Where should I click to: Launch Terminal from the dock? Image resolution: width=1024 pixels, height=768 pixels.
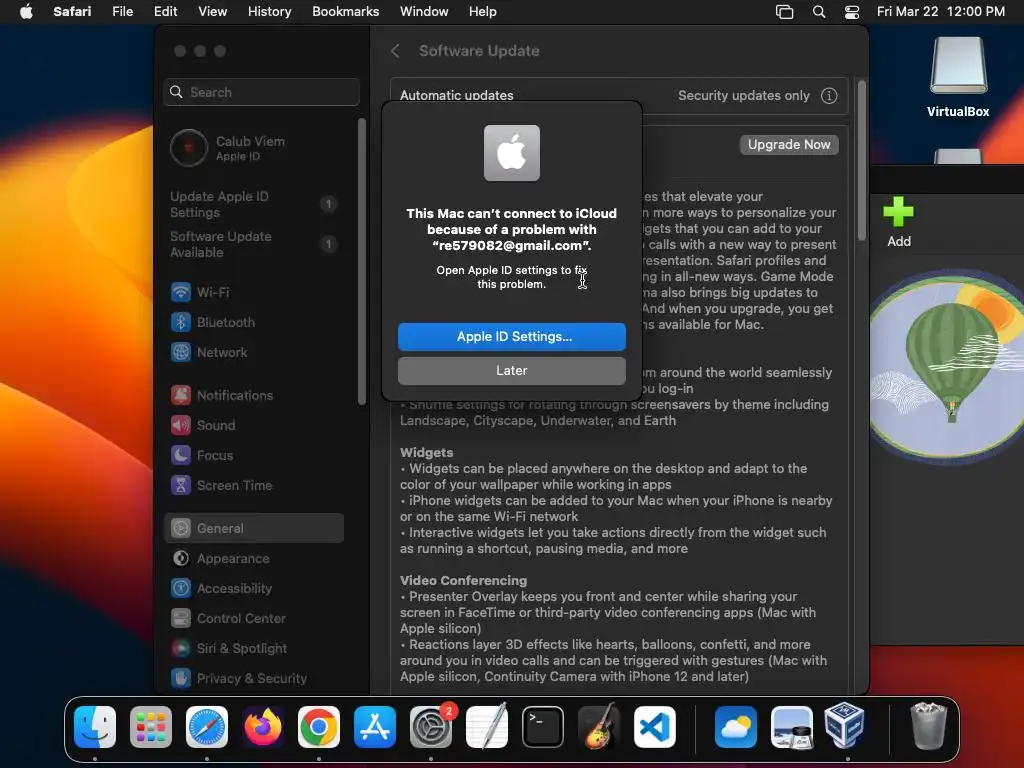point(543,727)
